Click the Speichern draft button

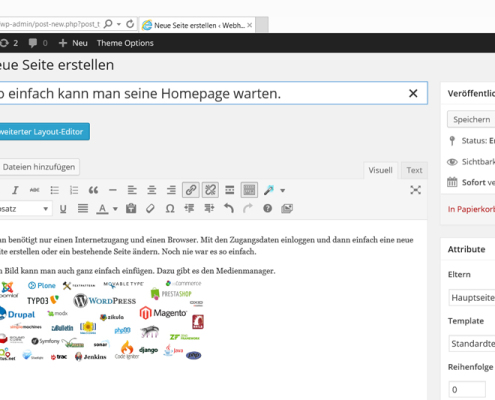pos(471,119)
